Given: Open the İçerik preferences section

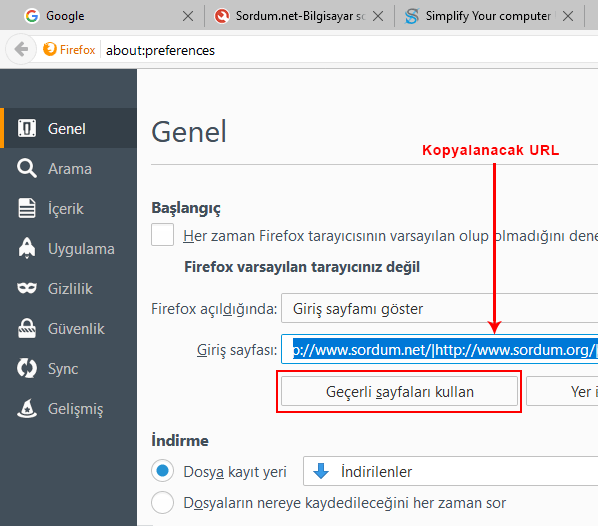Looking at the screenshot, I should [x=69, y=208].
